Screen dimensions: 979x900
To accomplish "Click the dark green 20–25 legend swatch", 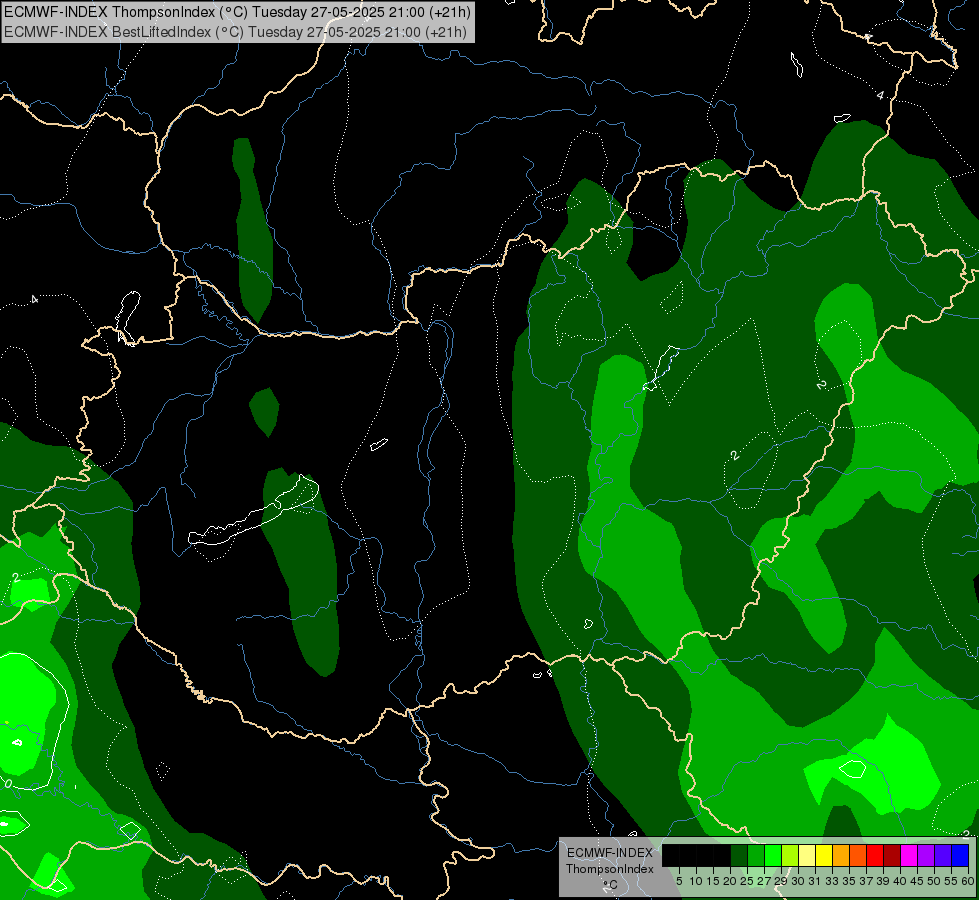I will tap(739, 855).
